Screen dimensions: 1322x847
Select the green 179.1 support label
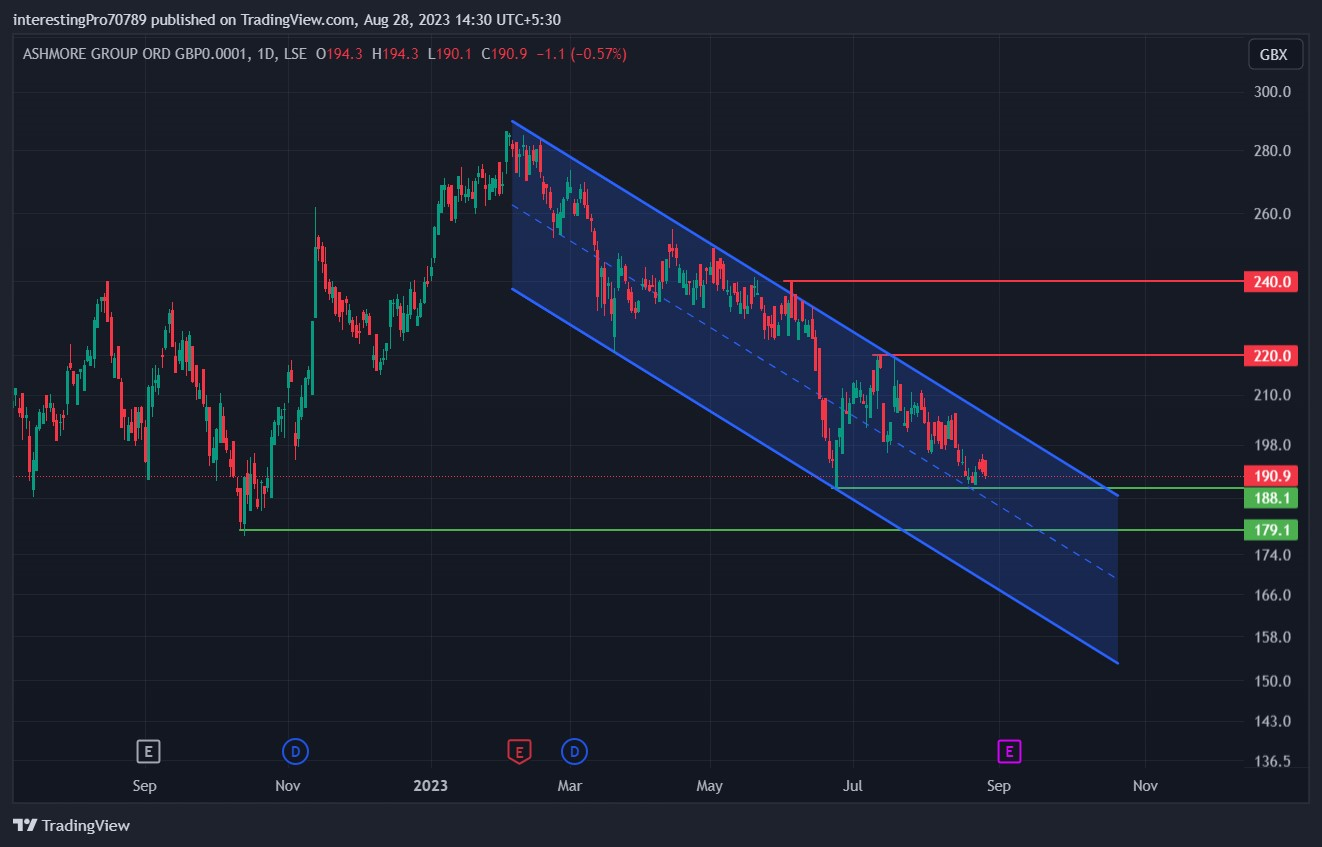1270,530
